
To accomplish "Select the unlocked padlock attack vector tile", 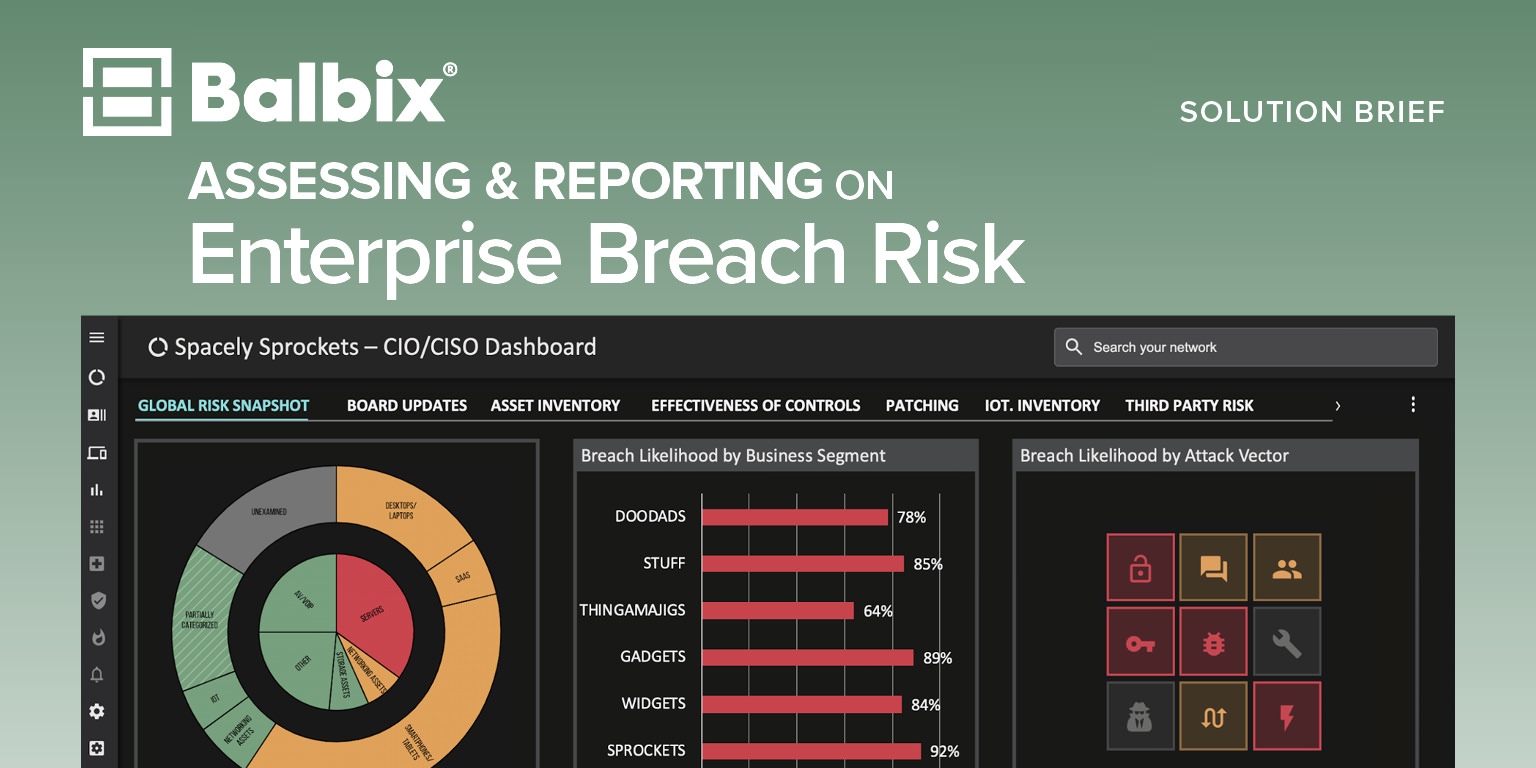I will click(x=1140, y=568).
